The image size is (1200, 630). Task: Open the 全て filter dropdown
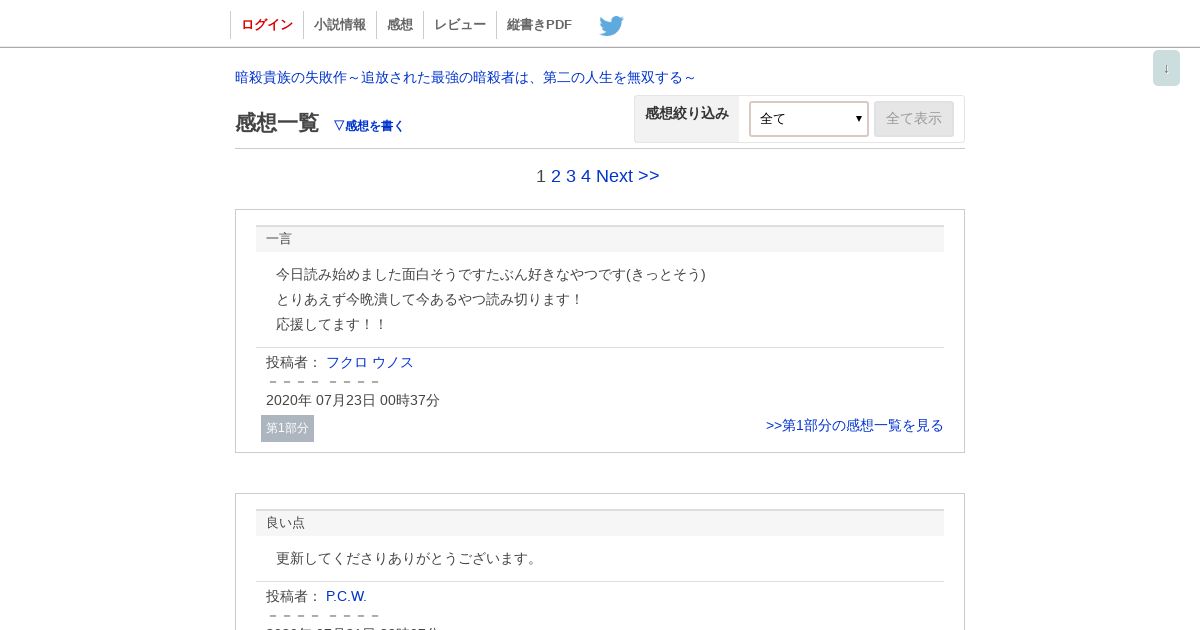point(809,119)
